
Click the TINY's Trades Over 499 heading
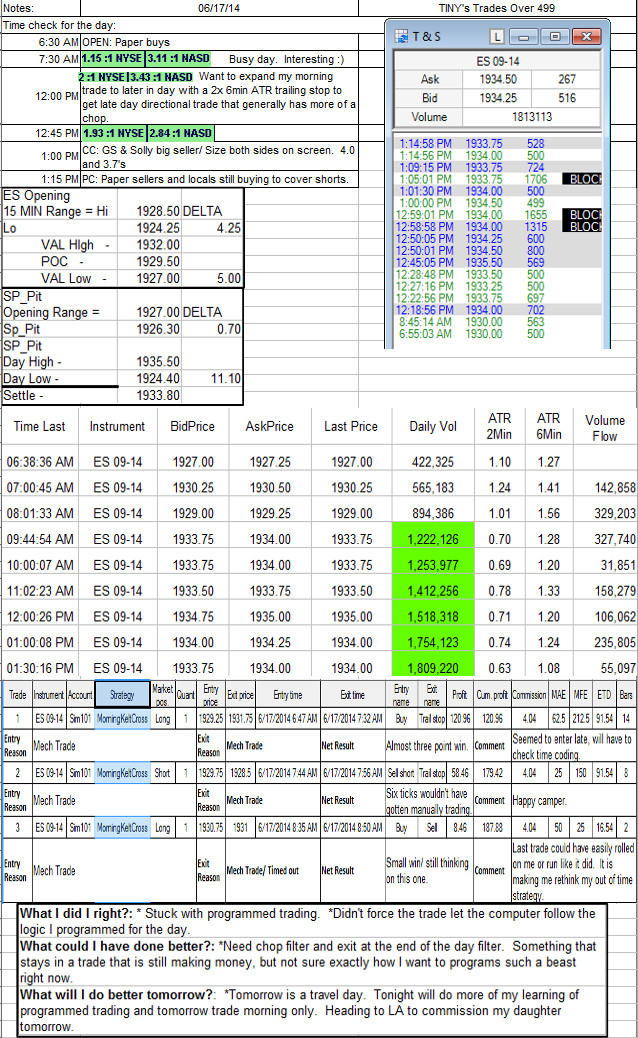point(496,8)
